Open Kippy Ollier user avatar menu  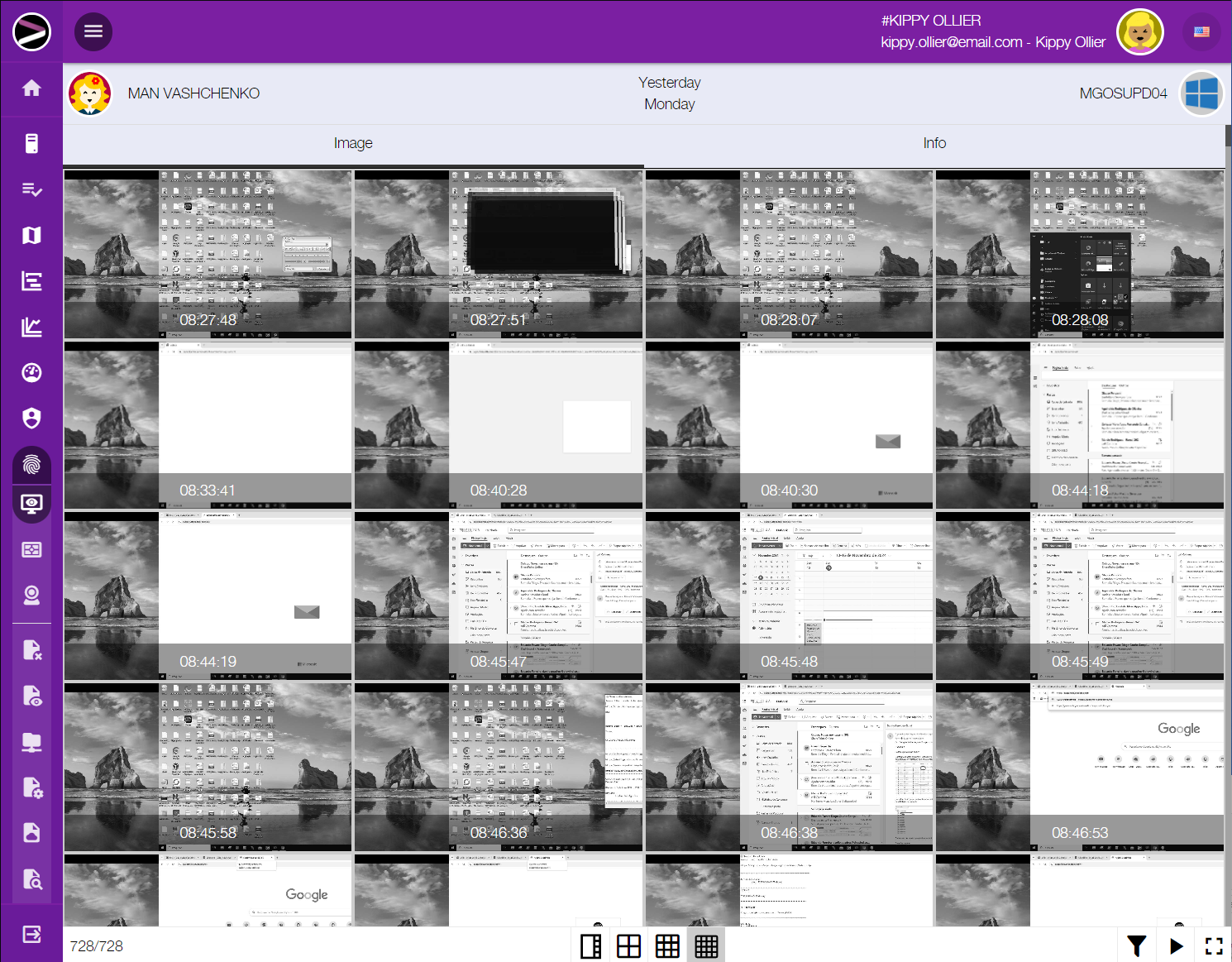tap(1139, 32)
